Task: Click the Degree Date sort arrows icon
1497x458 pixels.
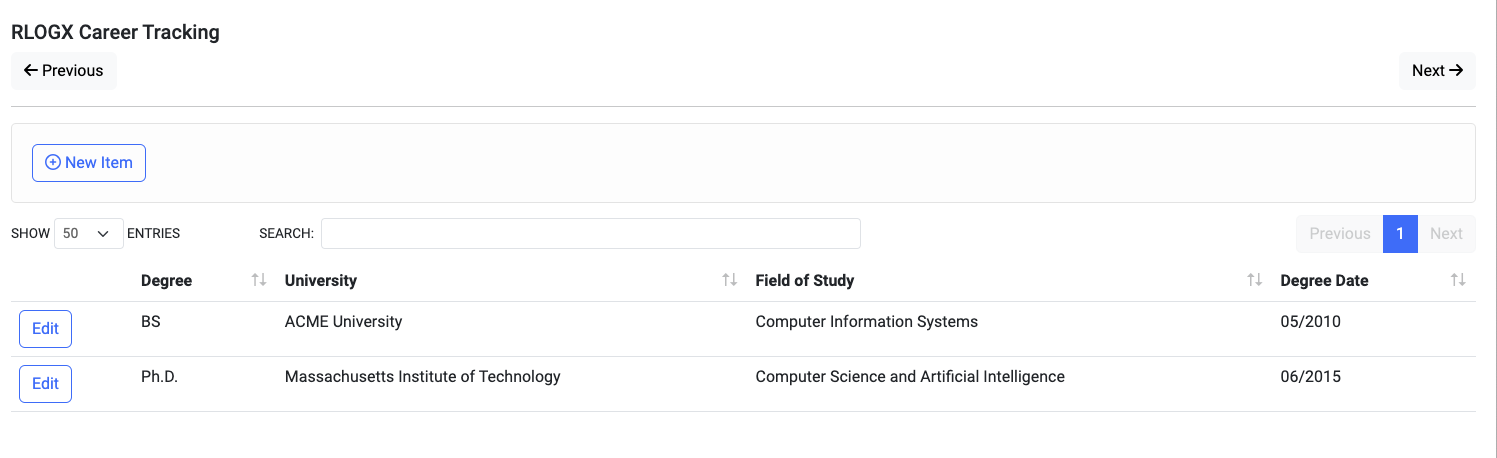Action: 1458,280
